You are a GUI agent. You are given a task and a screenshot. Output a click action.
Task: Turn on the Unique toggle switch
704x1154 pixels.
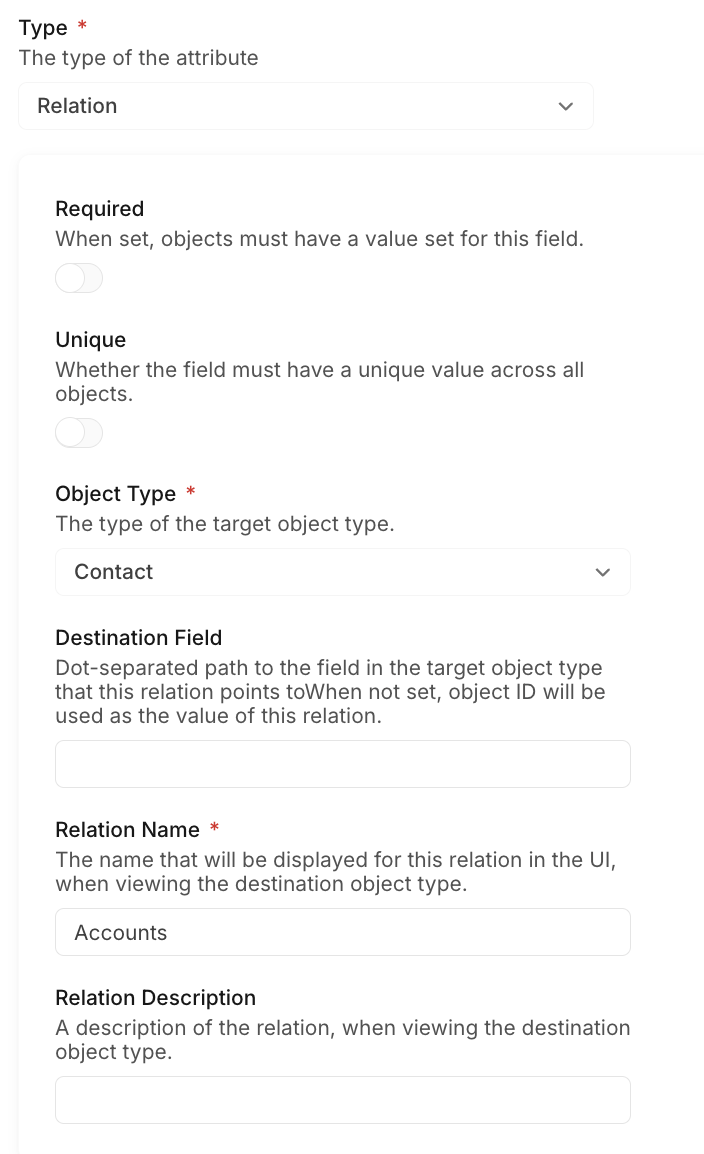[79, 433]
